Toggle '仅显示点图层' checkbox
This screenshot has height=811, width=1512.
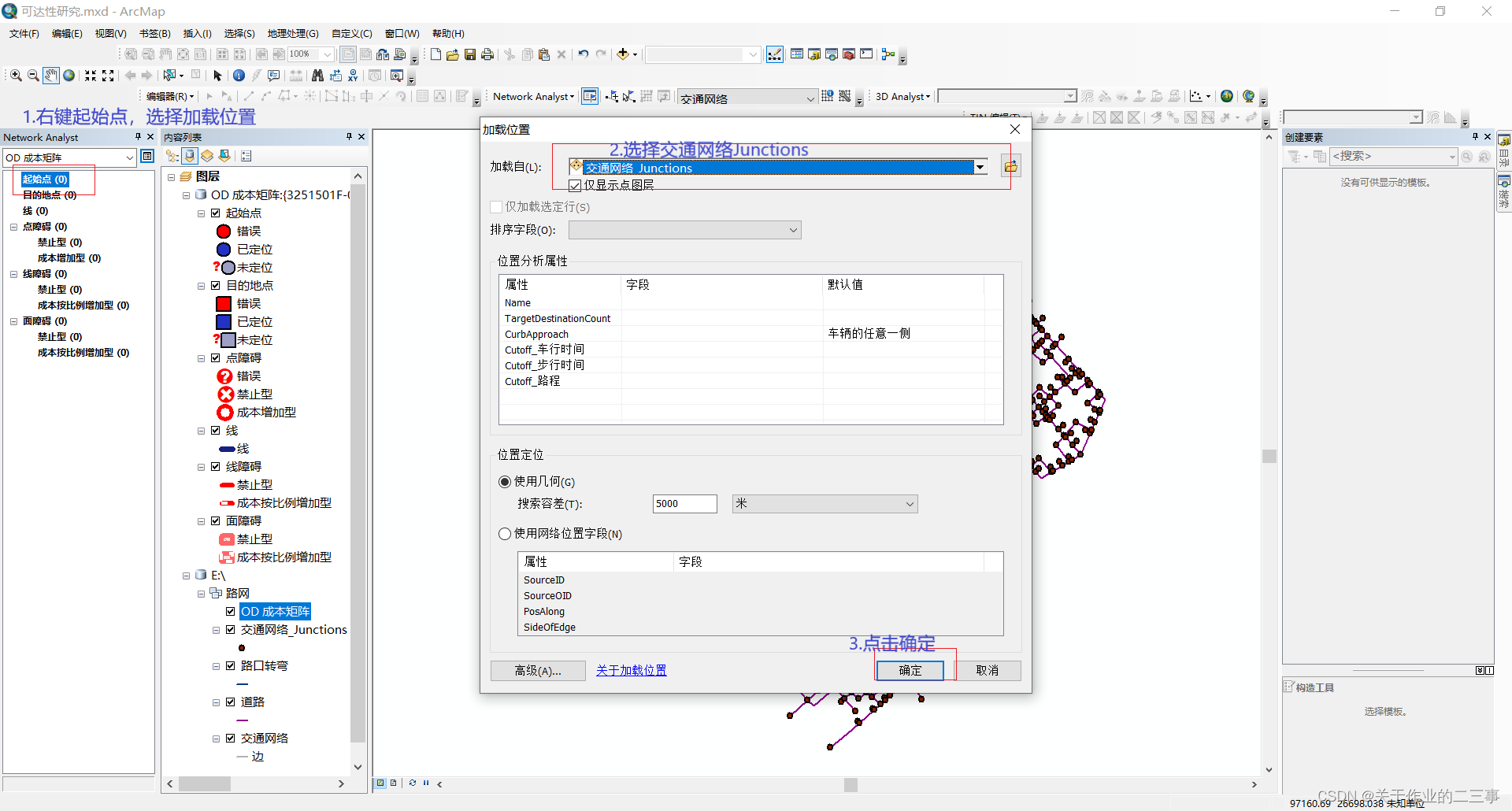click(x=576, y=186)
